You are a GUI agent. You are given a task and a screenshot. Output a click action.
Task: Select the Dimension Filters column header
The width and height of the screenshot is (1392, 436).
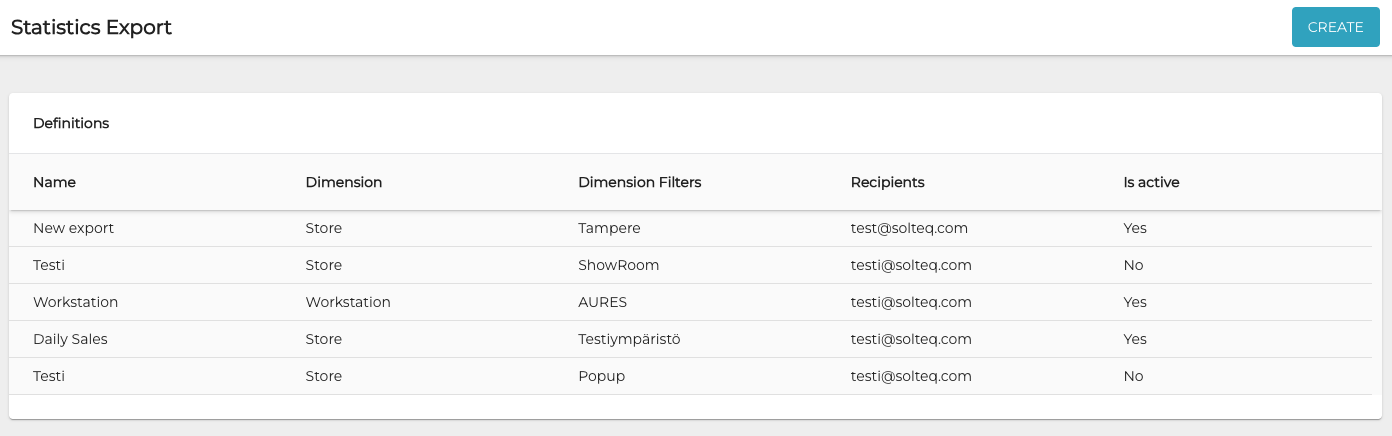click(x=639, y=182)
